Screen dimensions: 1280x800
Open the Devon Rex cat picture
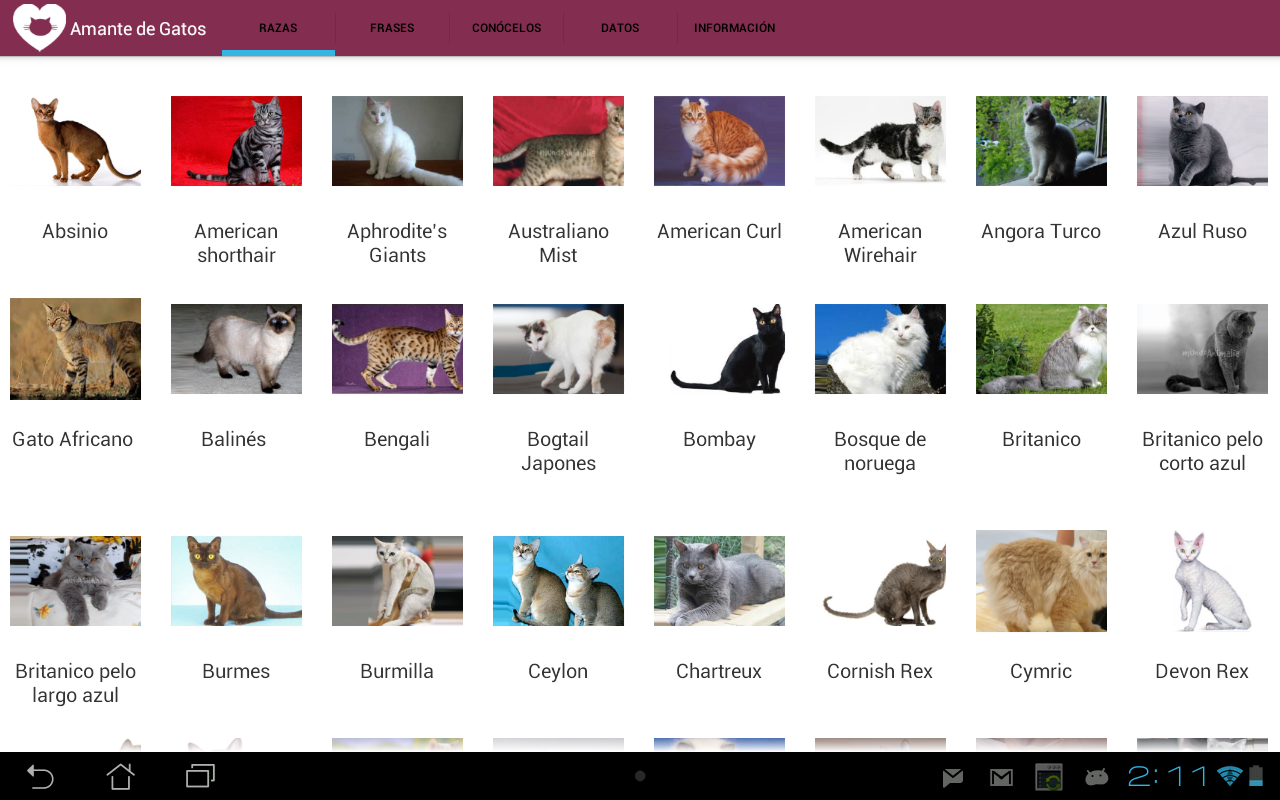[x=1202, y=581]
